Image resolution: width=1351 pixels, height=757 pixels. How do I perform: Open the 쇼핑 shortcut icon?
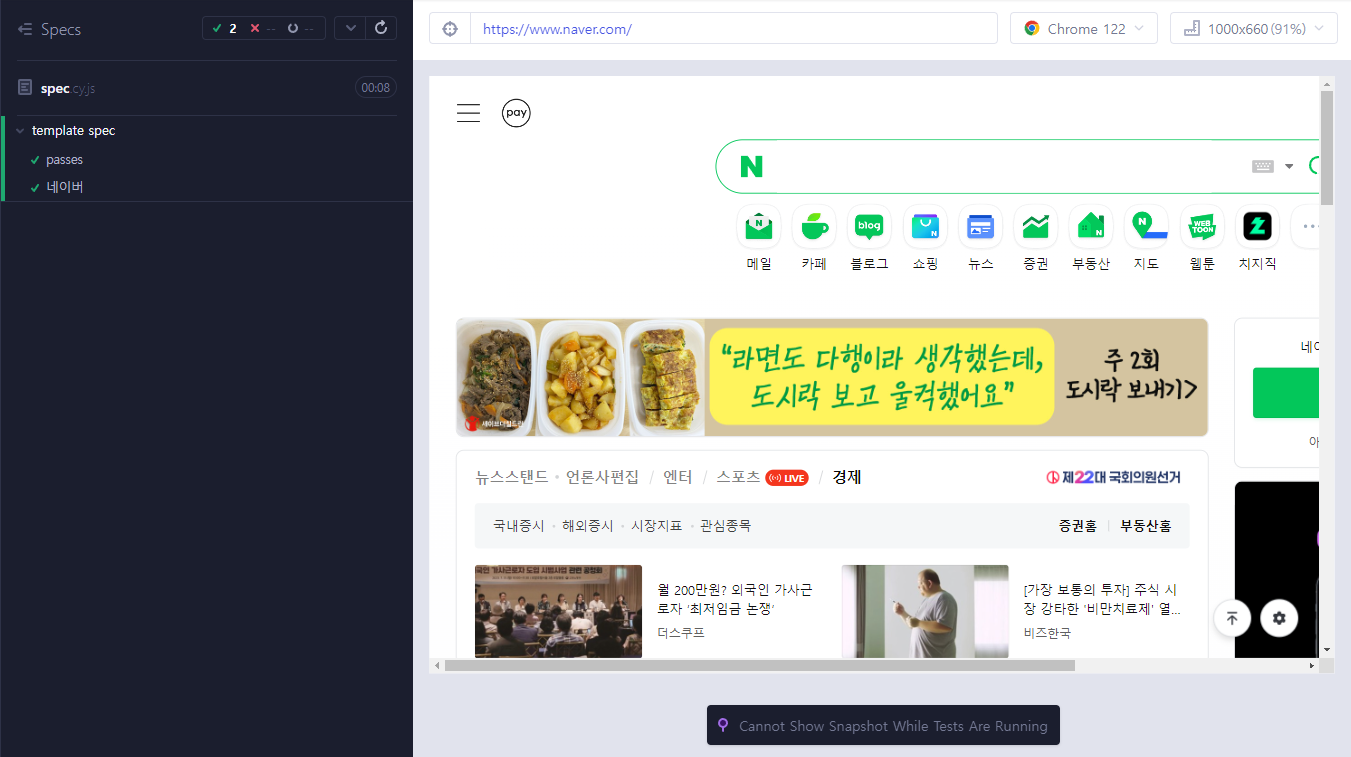pyautogui.click(x=925, y=227)
